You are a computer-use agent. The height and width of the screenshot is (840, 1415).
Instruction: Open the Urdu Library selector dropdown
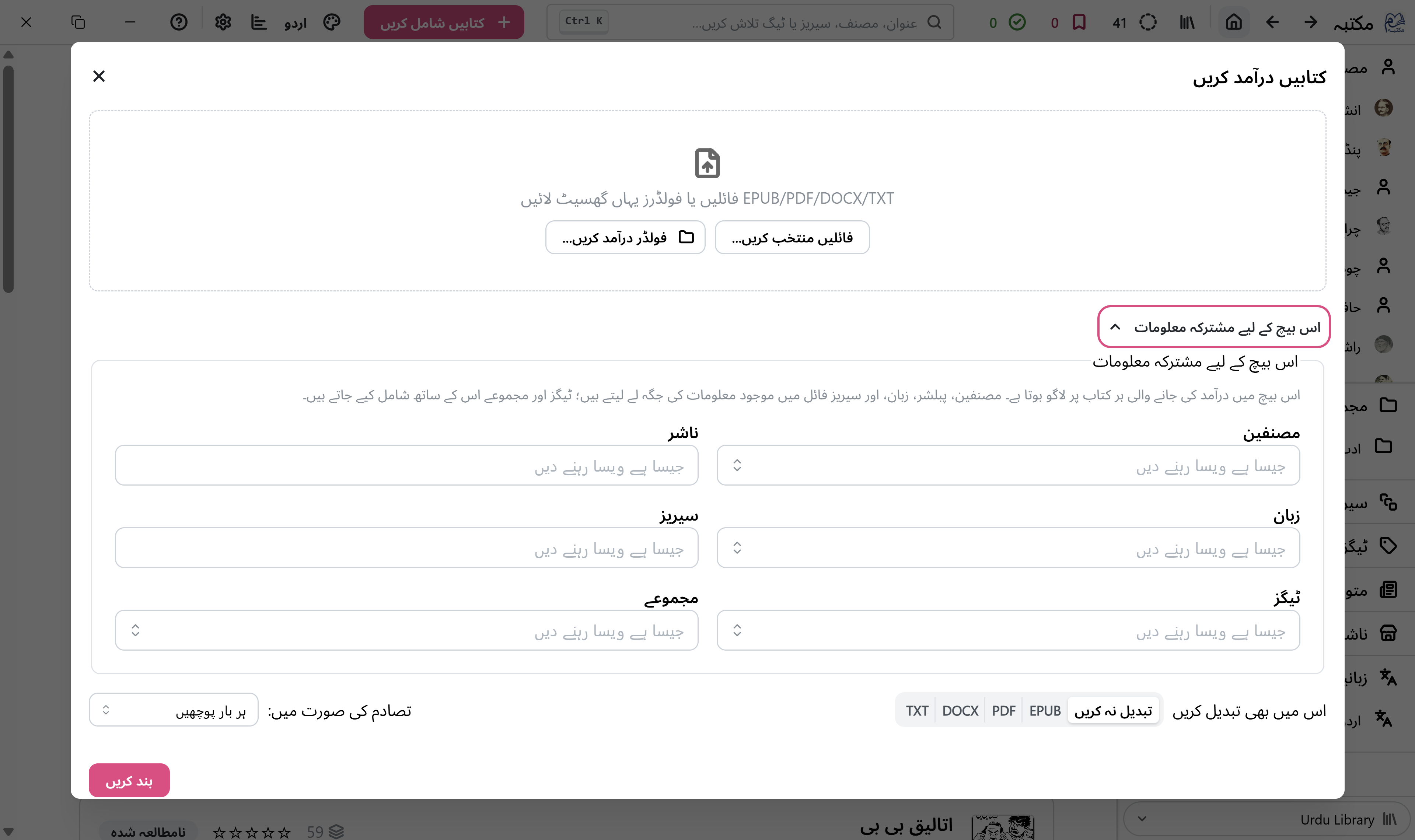1266,819
